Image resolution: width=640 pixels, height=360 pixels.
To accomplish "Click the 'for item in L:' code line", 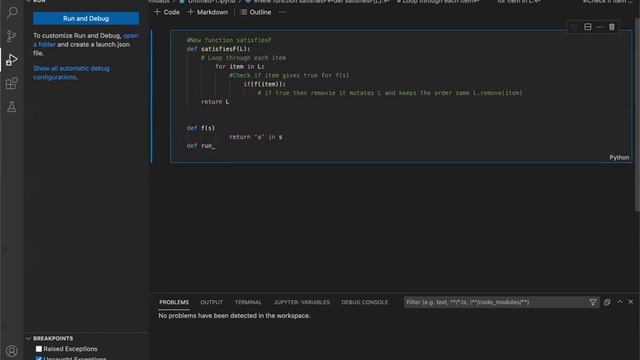I will point(240,67).
